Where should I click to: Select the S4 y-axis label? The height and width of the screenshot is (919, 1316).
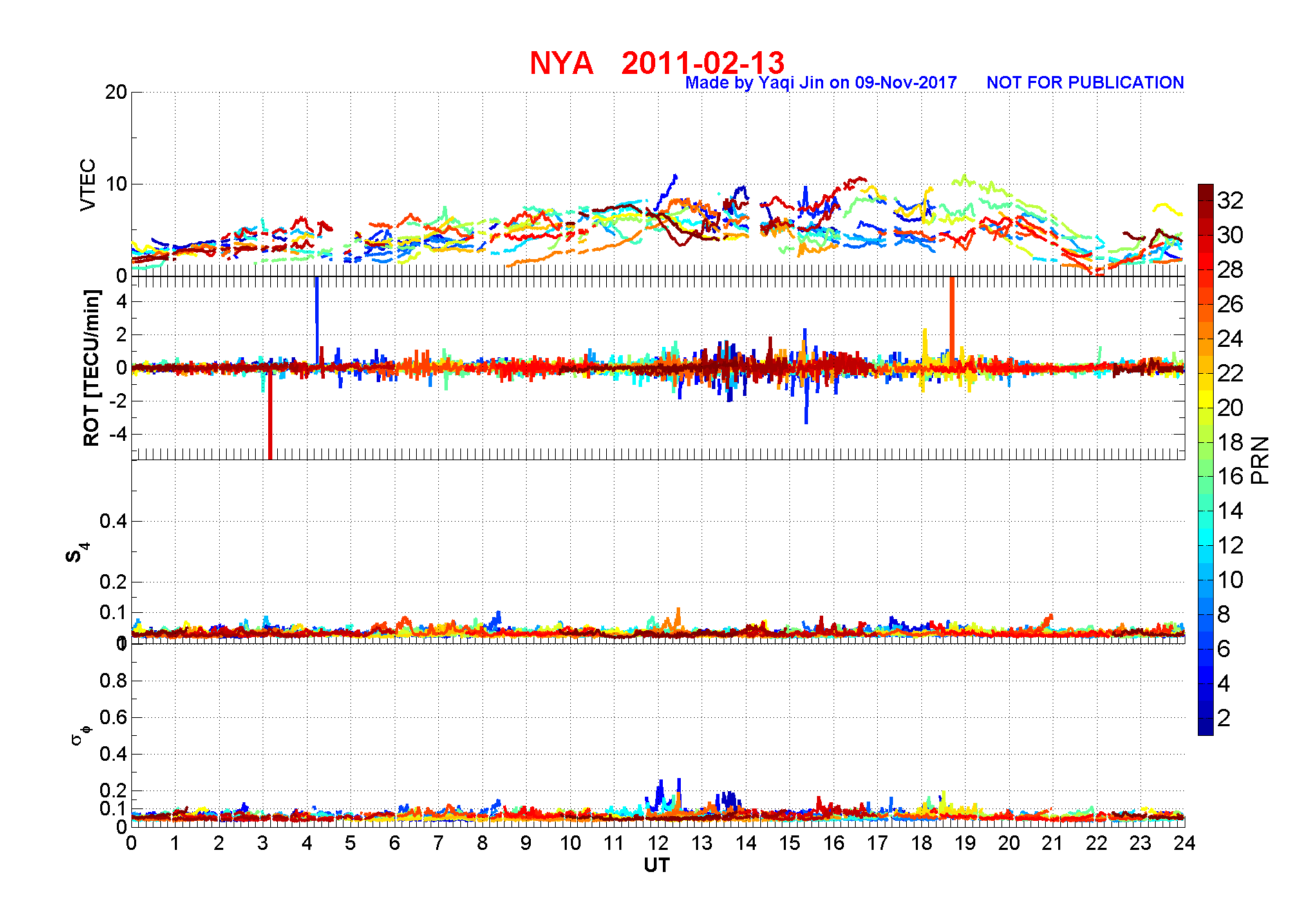point(77,552)
